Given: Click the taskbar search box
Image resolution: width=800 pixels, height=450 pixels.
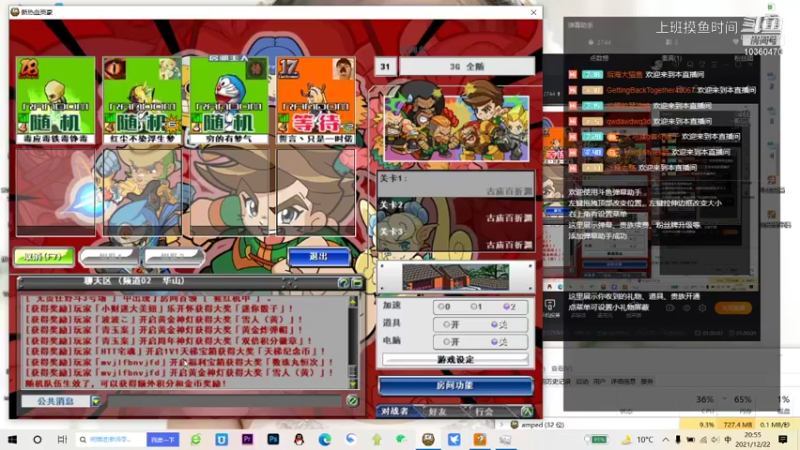Looking at the screenshot, I should [111, 439].
